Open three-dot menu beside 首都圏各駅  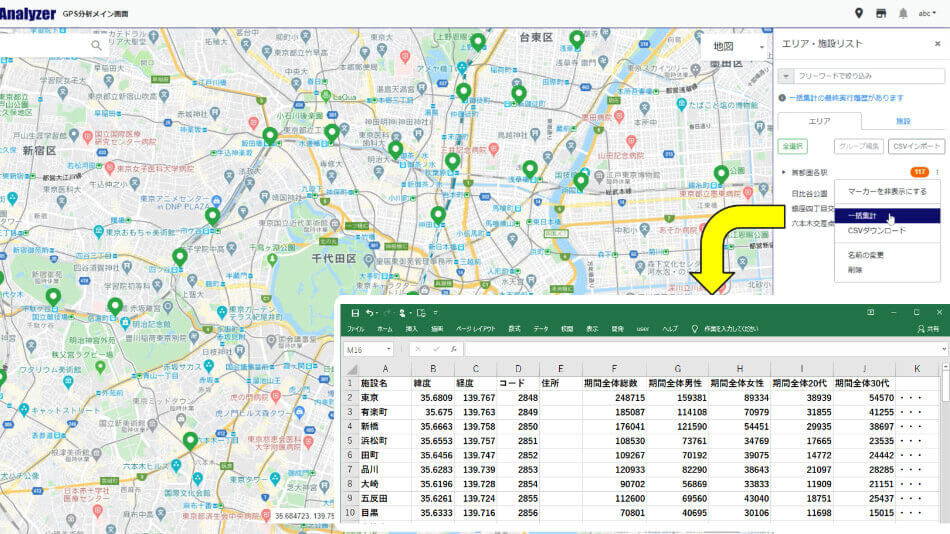[x=937, y=172]
